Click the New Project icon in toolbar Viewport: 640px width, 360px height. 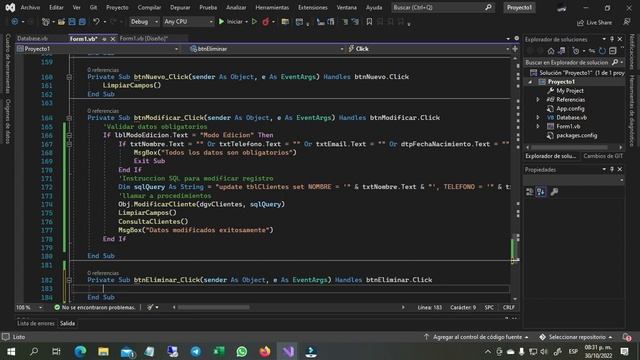(45, 22)
